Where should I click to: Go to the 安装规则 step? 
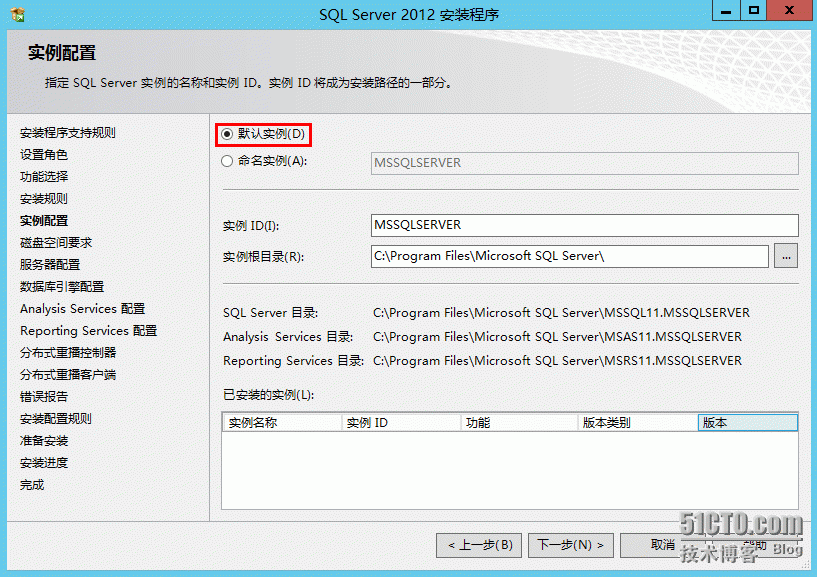pyautogui.click(x=44, y=199)
